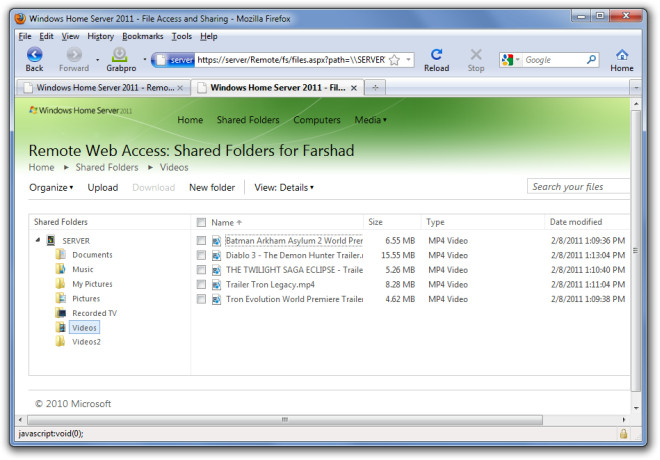Open the back/forward history dropdown arrow
660x460 pixels.
point(97,60)
